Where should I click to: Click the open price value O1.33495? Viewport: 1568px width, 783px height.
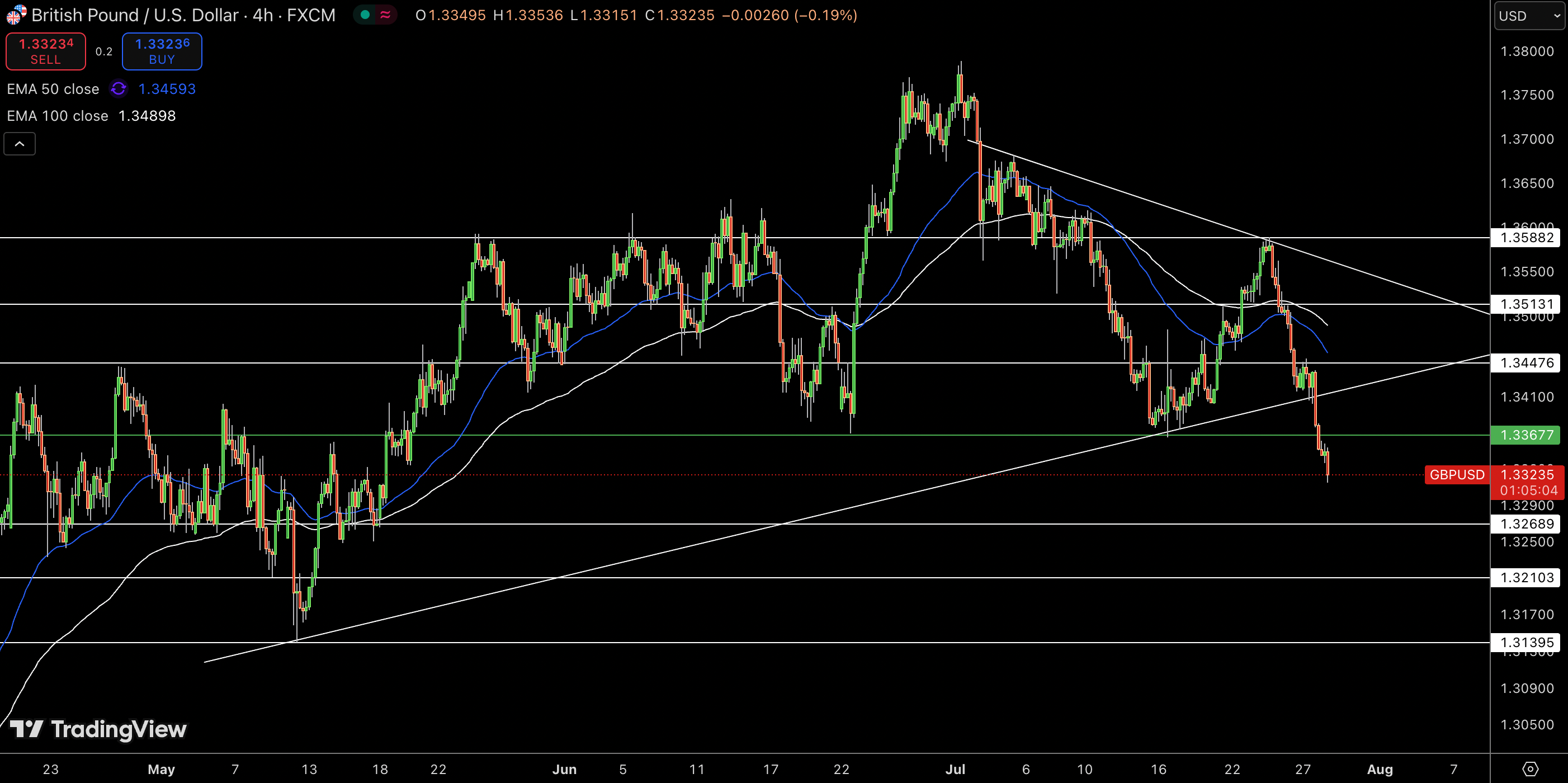click(450, 15)
